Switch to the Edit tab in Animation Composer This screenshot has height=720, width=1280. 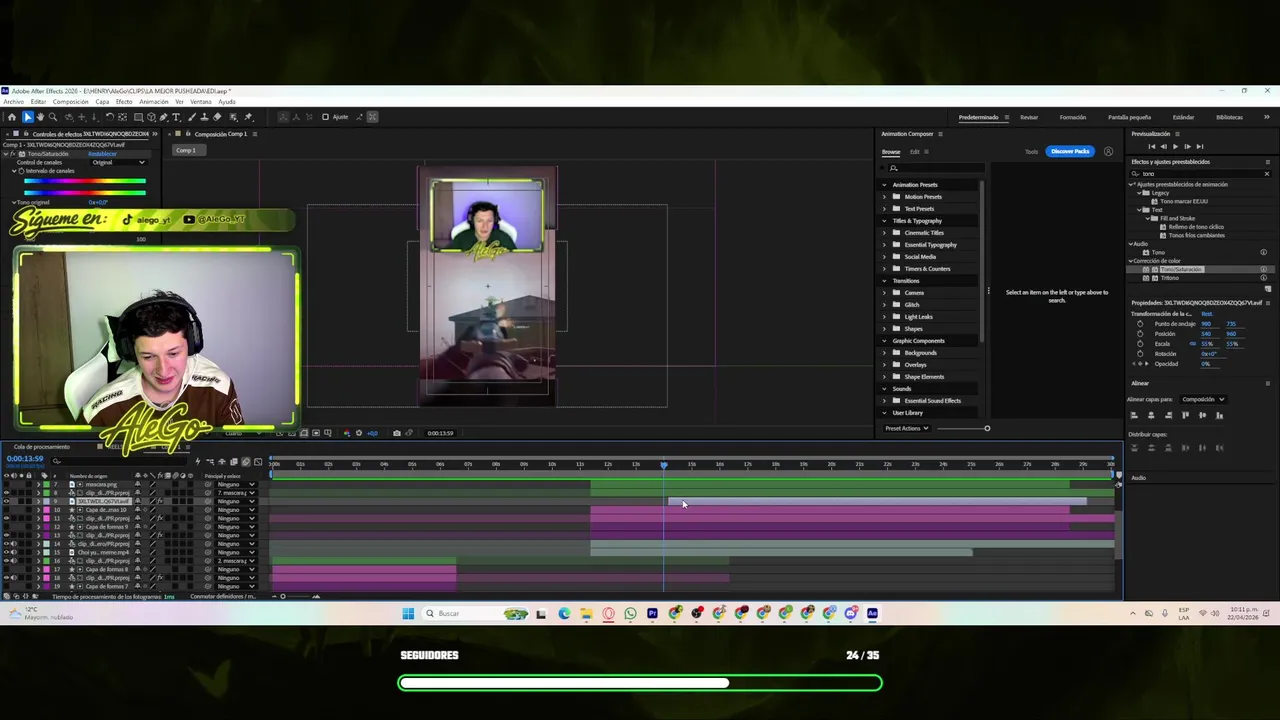tap(915, 151)
